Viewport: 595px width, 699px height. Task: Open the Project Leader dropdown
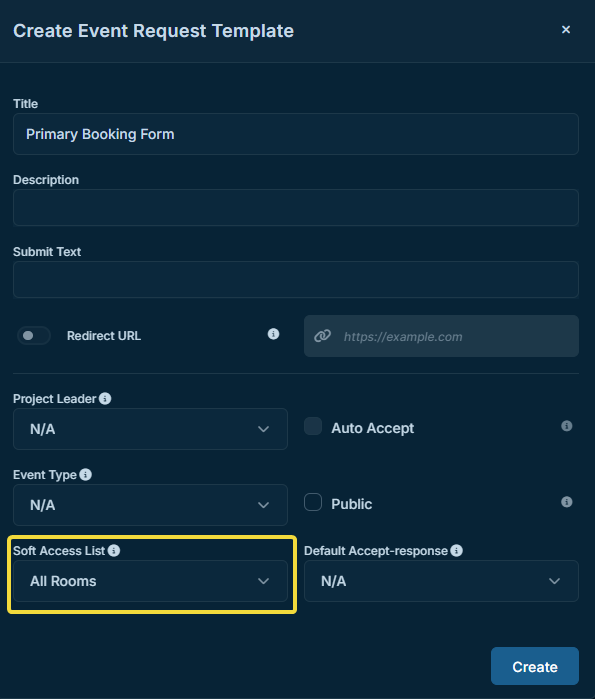coord(150,429)
